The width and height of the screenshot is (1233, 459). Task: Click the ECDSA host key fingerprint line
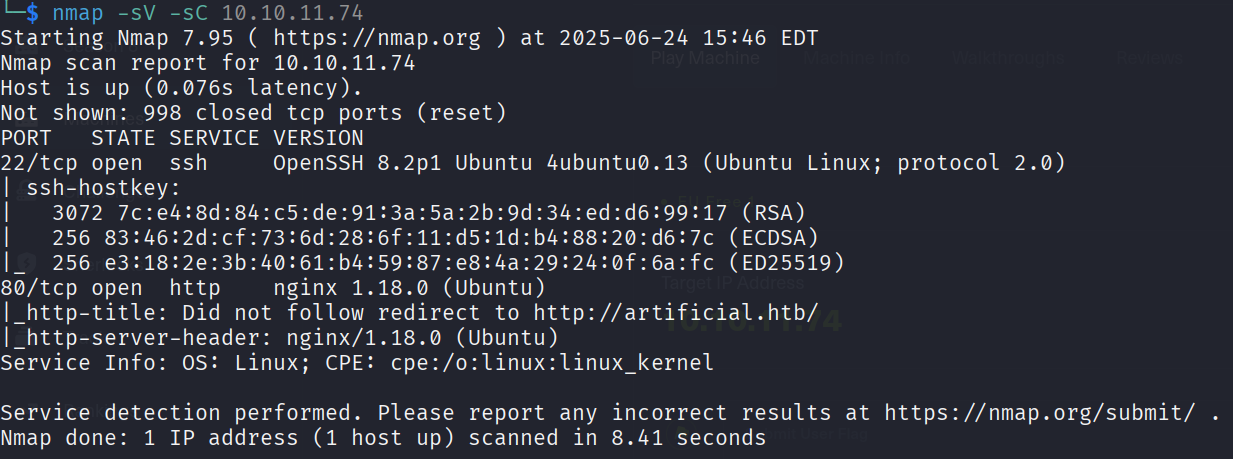click(435, 237)
